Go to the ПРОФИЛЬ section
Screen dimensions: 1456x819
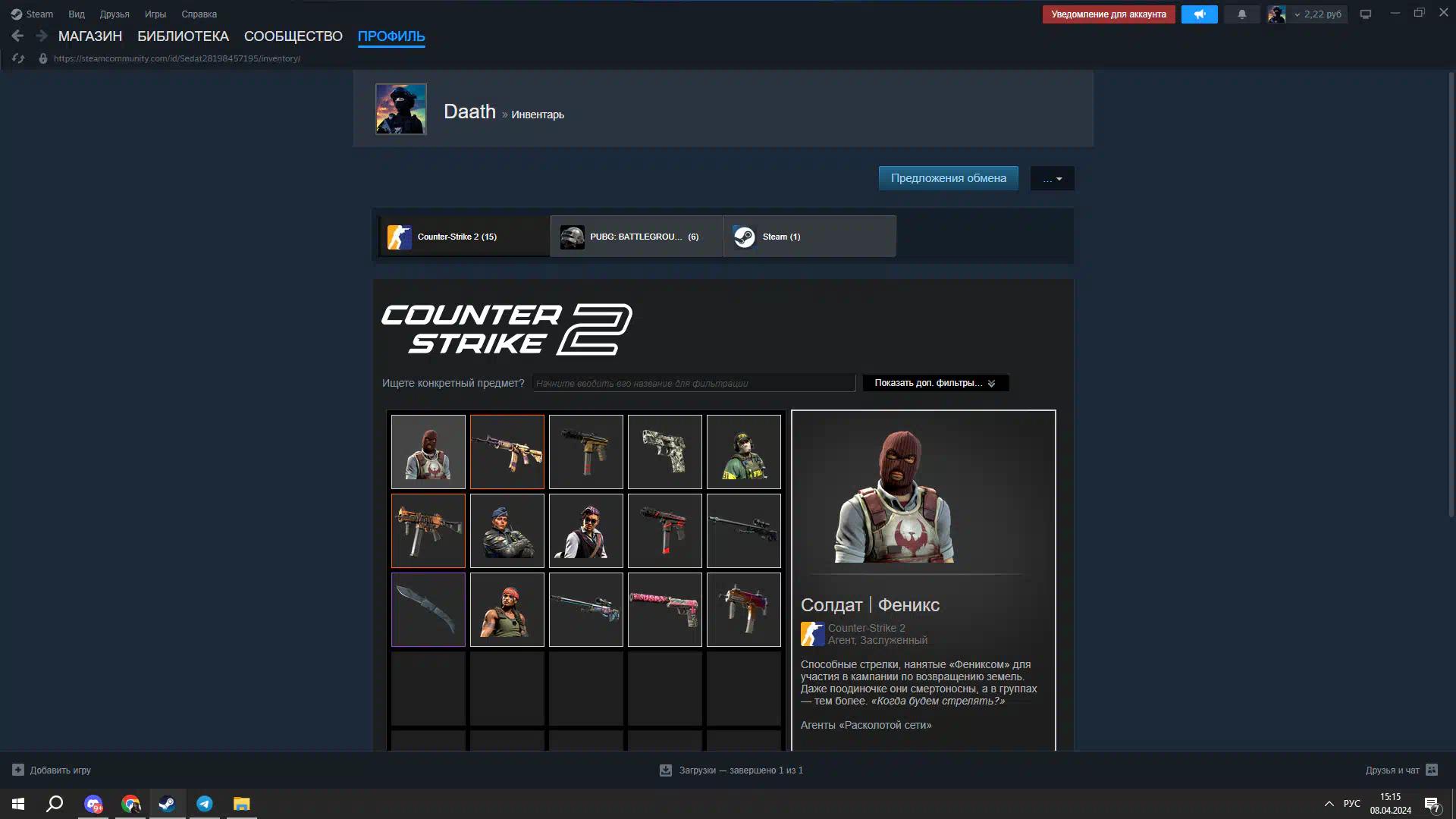click(x=391, y=36)
